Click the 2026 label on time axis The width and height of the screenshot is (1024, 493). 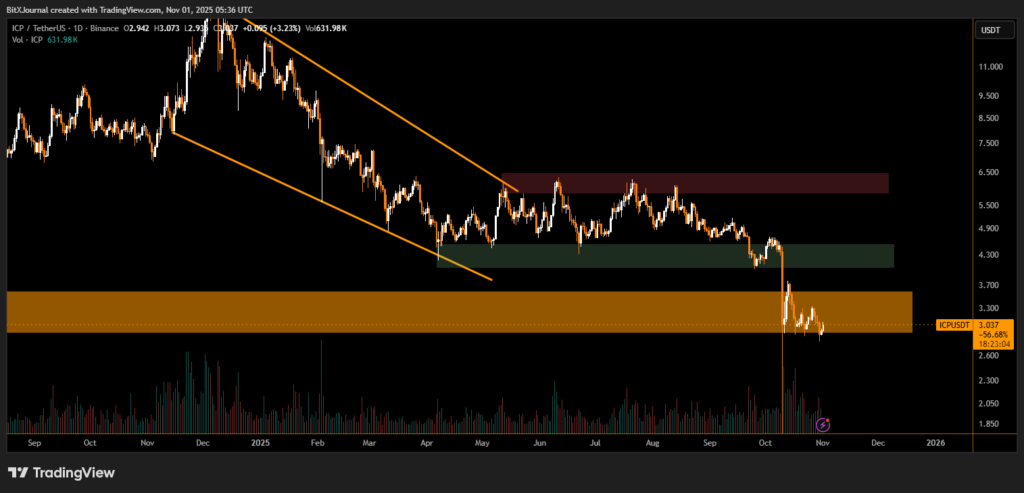tap(936, 441)
